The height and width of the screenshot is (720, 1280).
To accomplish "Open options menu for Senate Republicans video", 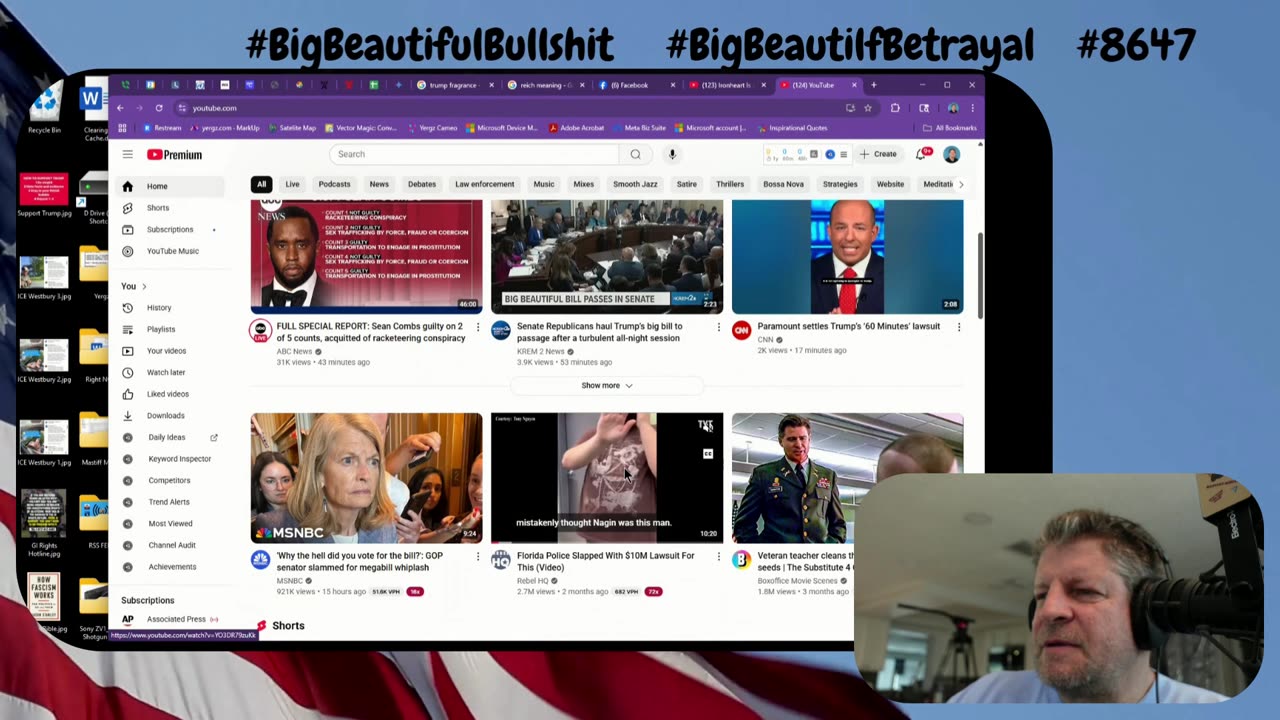I will [718, 327].
